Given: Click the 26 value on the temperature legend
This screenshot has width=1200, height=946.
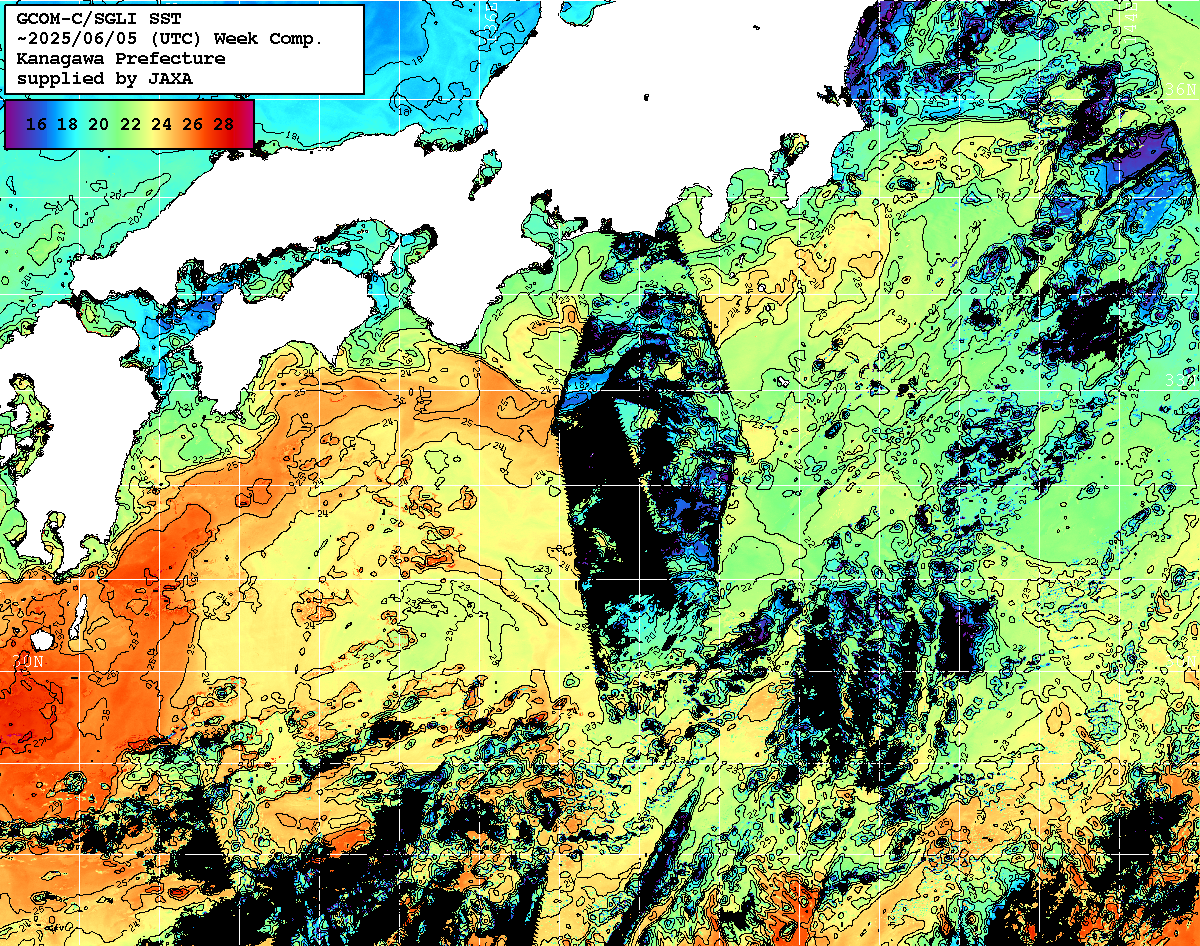Looking at the screenshot, I should click(x=192, y=124).
